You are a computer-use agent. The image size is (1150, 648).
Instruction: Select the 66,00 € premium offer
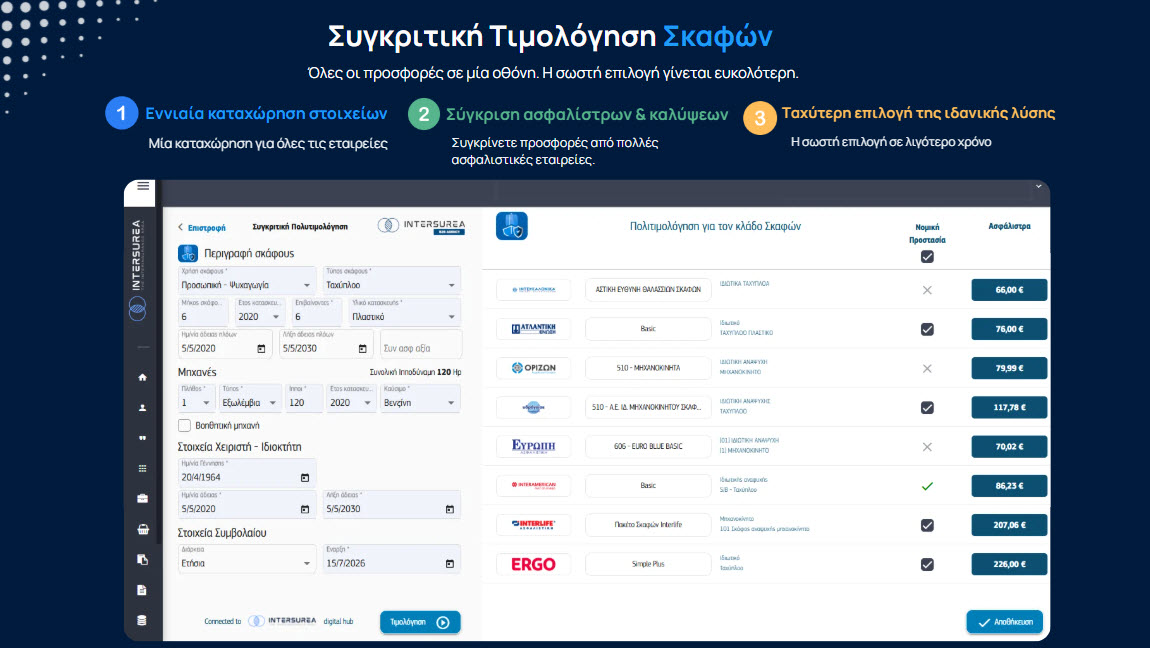point(1009,290)
